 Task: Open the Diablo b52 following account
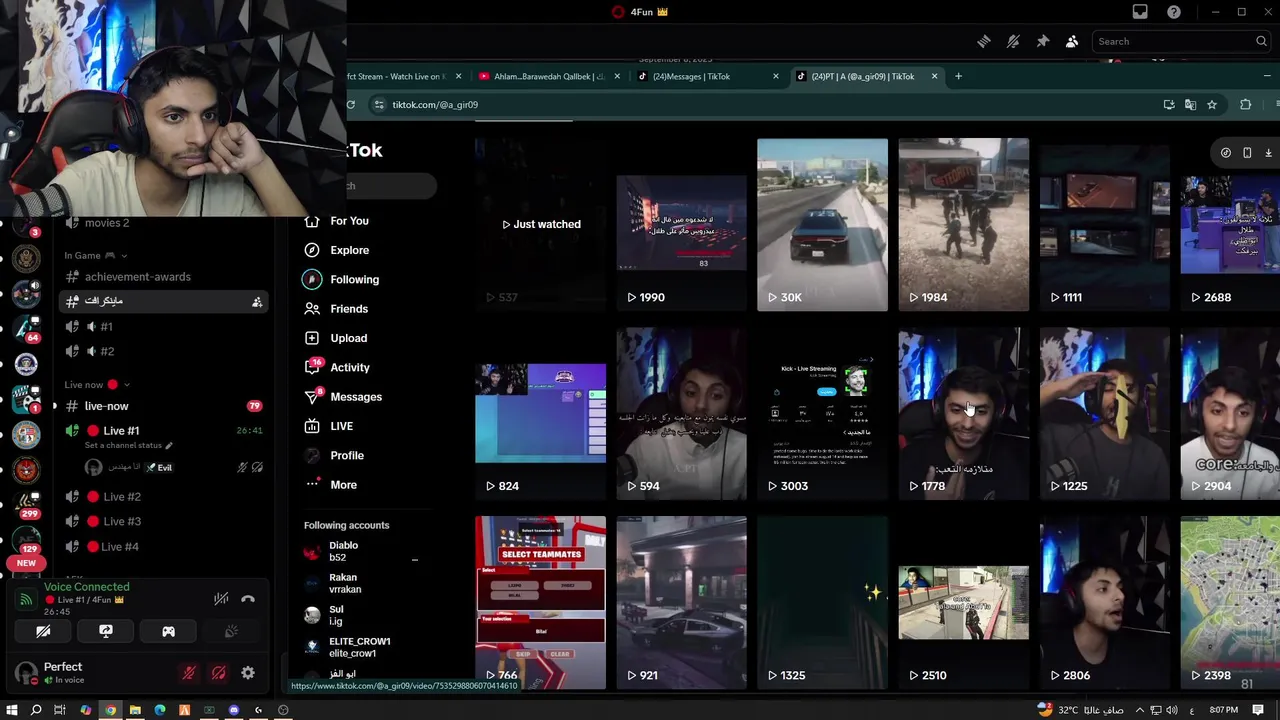pyautogui.click(x=343, y=552)
